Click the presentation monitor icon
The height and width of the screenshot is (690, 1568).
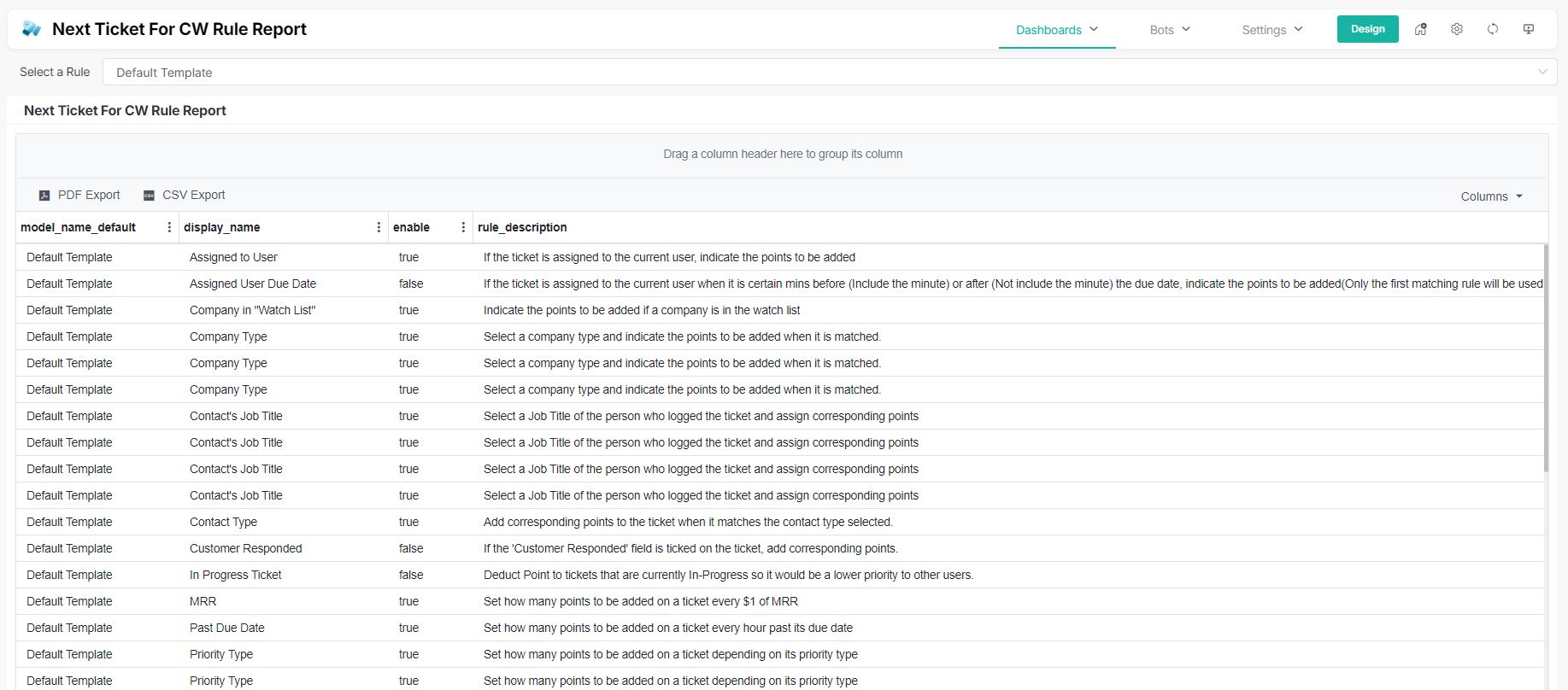coord(1528,29)
